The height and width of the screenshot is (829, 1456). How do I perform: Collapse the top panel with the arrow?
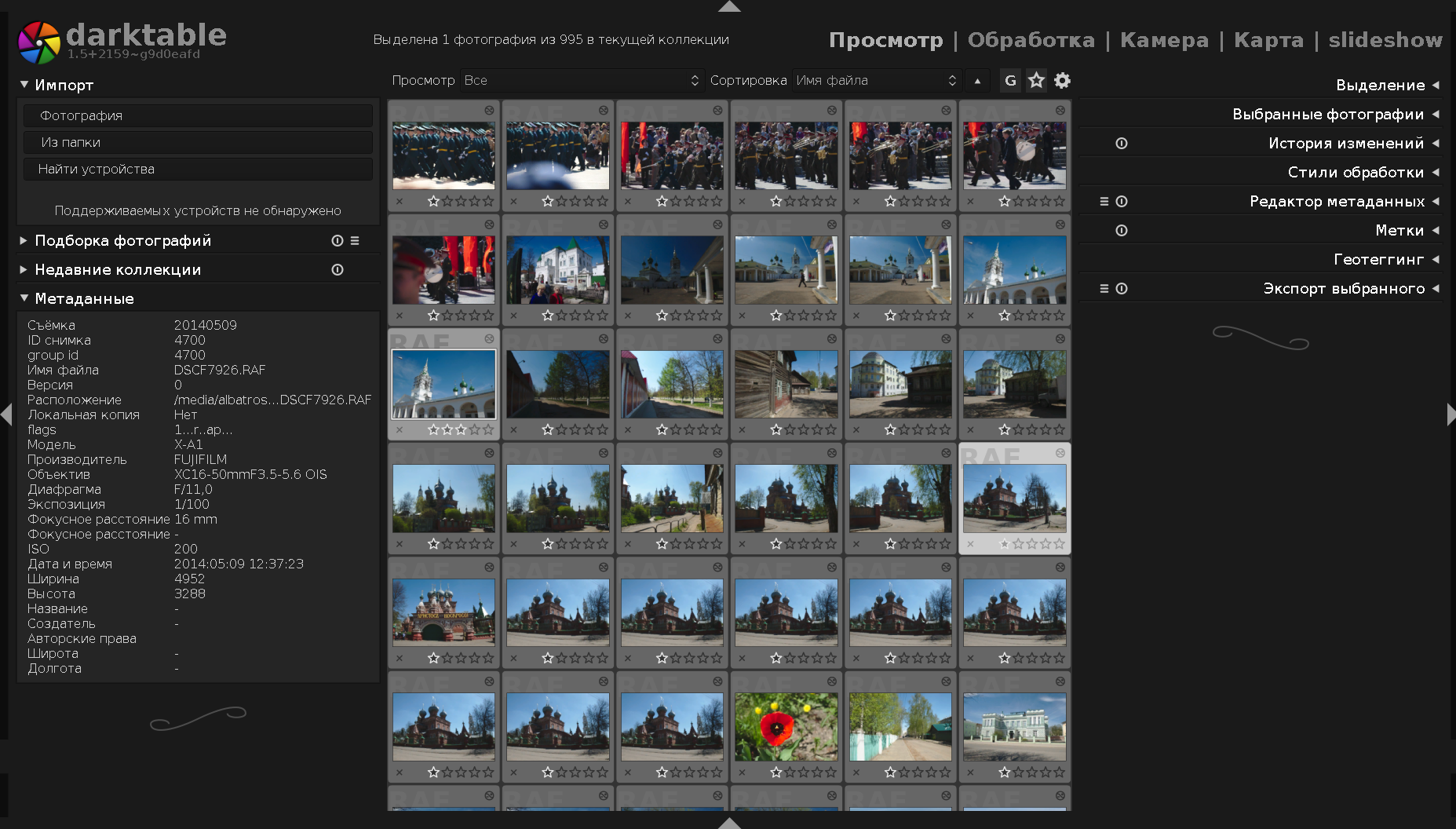click(x=729, y=6)
